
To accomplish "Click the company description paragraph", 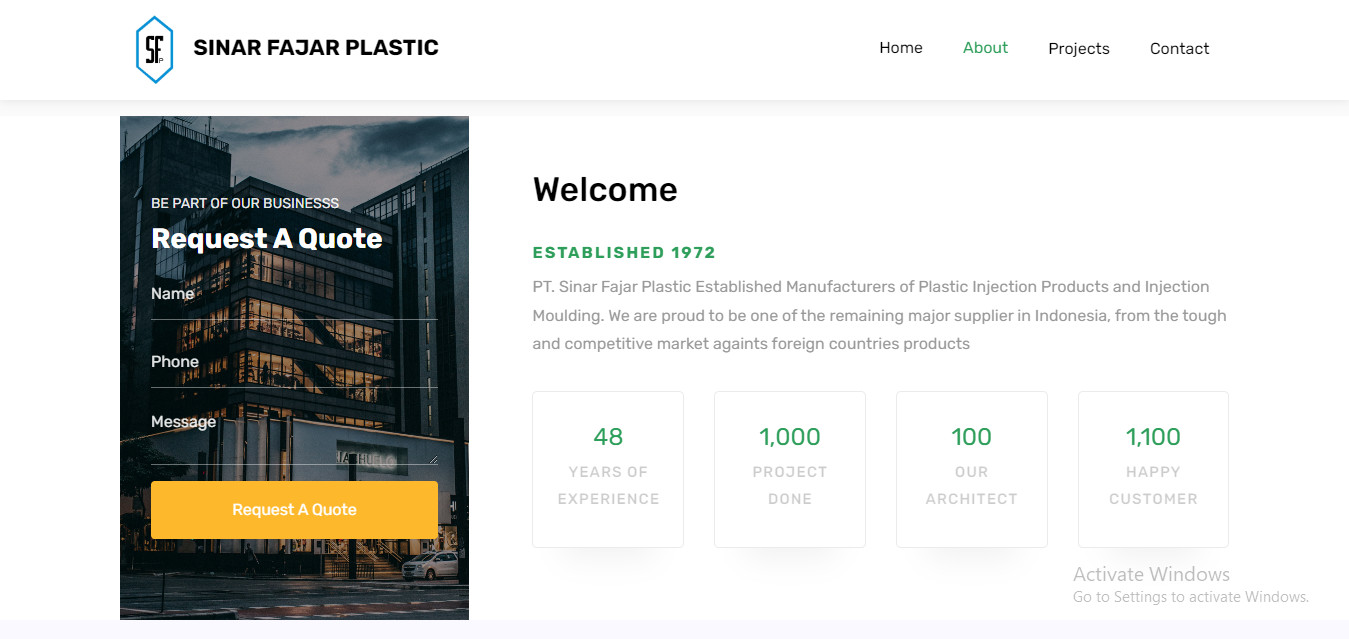I will pyautogui.click(x=880, y=315).
